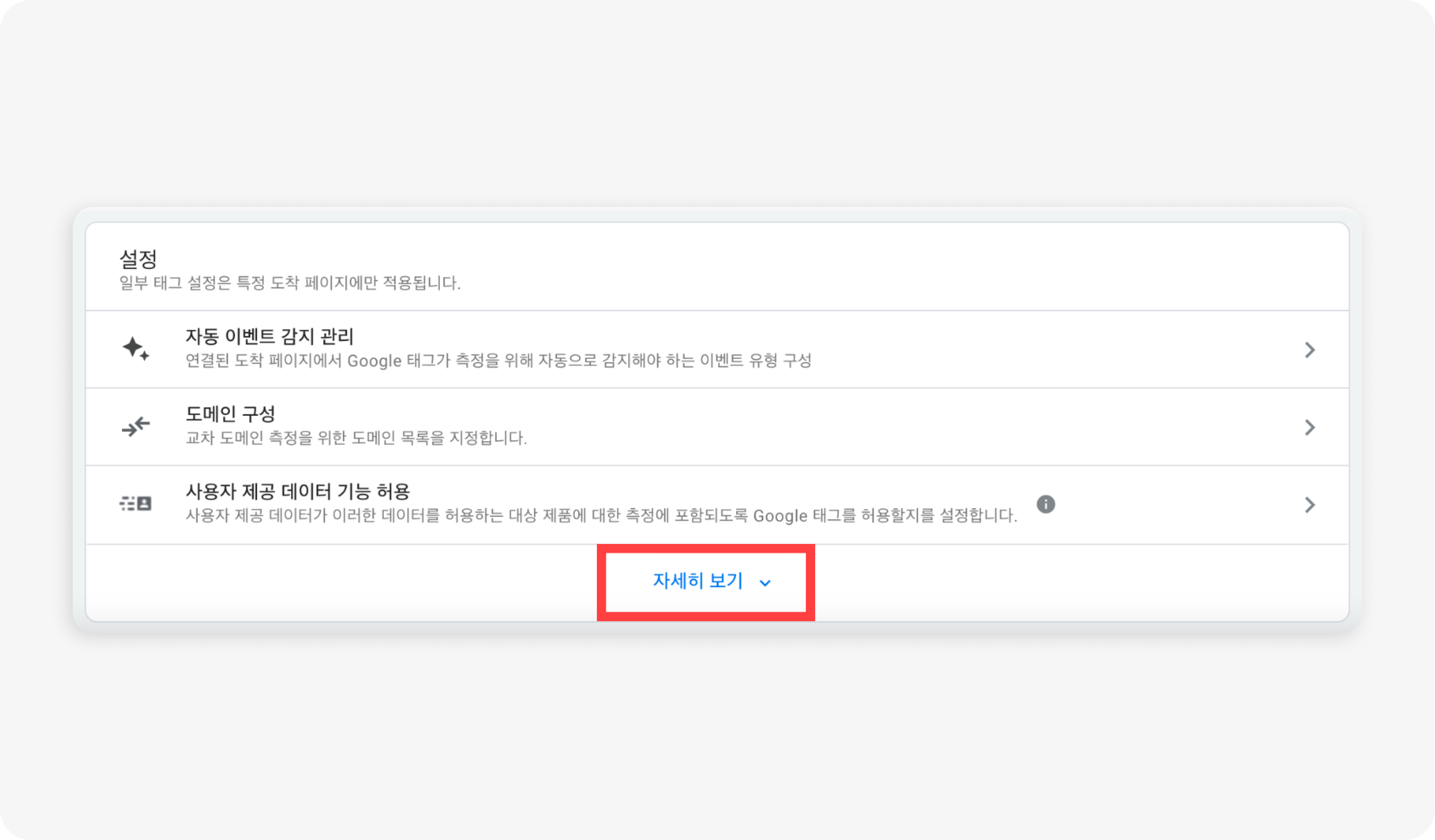This screenshot has height=840, width=1435.
Task: Click the sparkle icon for 자동 이벤트 감지 관리
Action: point(136,348)
